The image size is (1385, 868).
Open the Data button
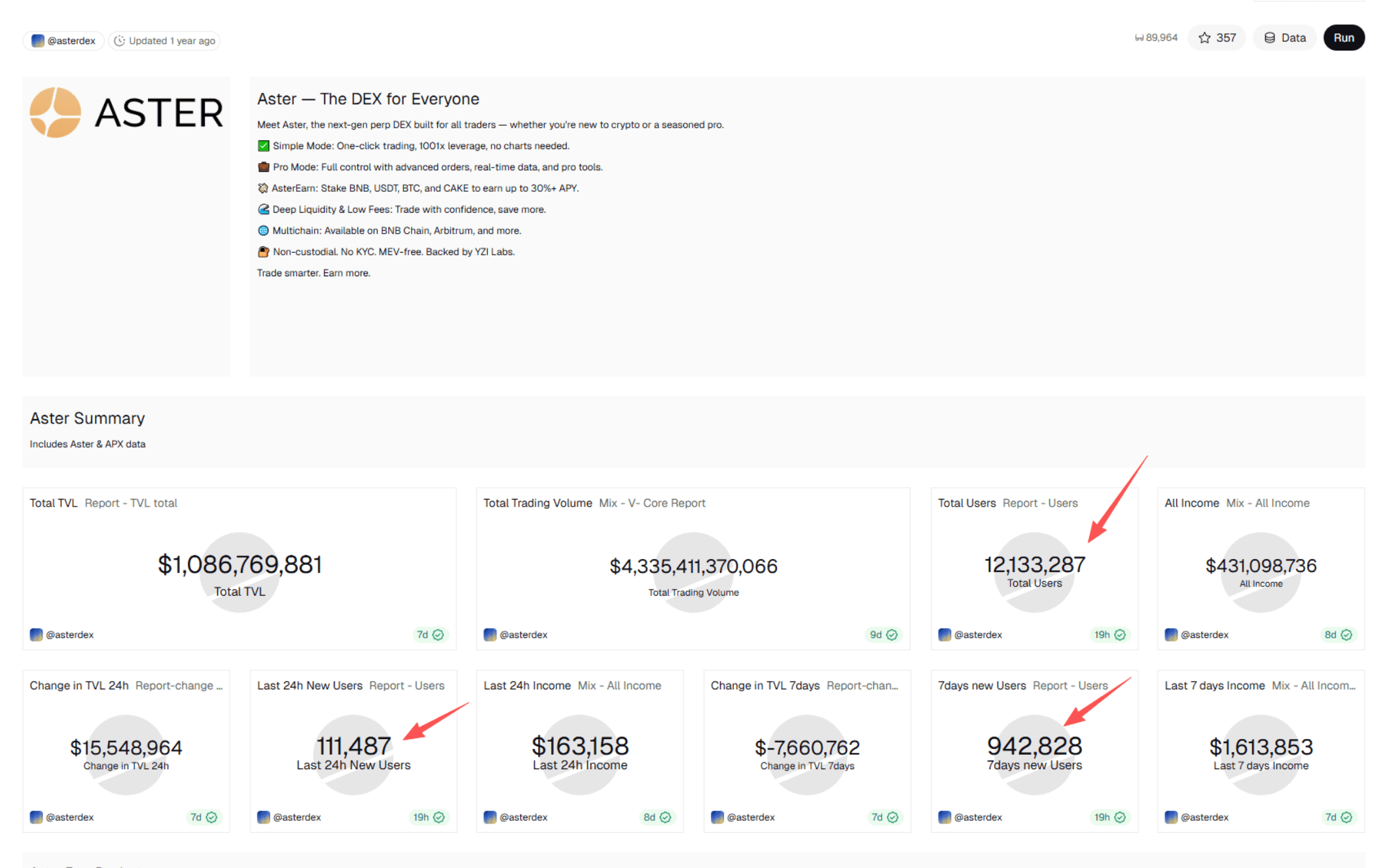point(1284,38)
